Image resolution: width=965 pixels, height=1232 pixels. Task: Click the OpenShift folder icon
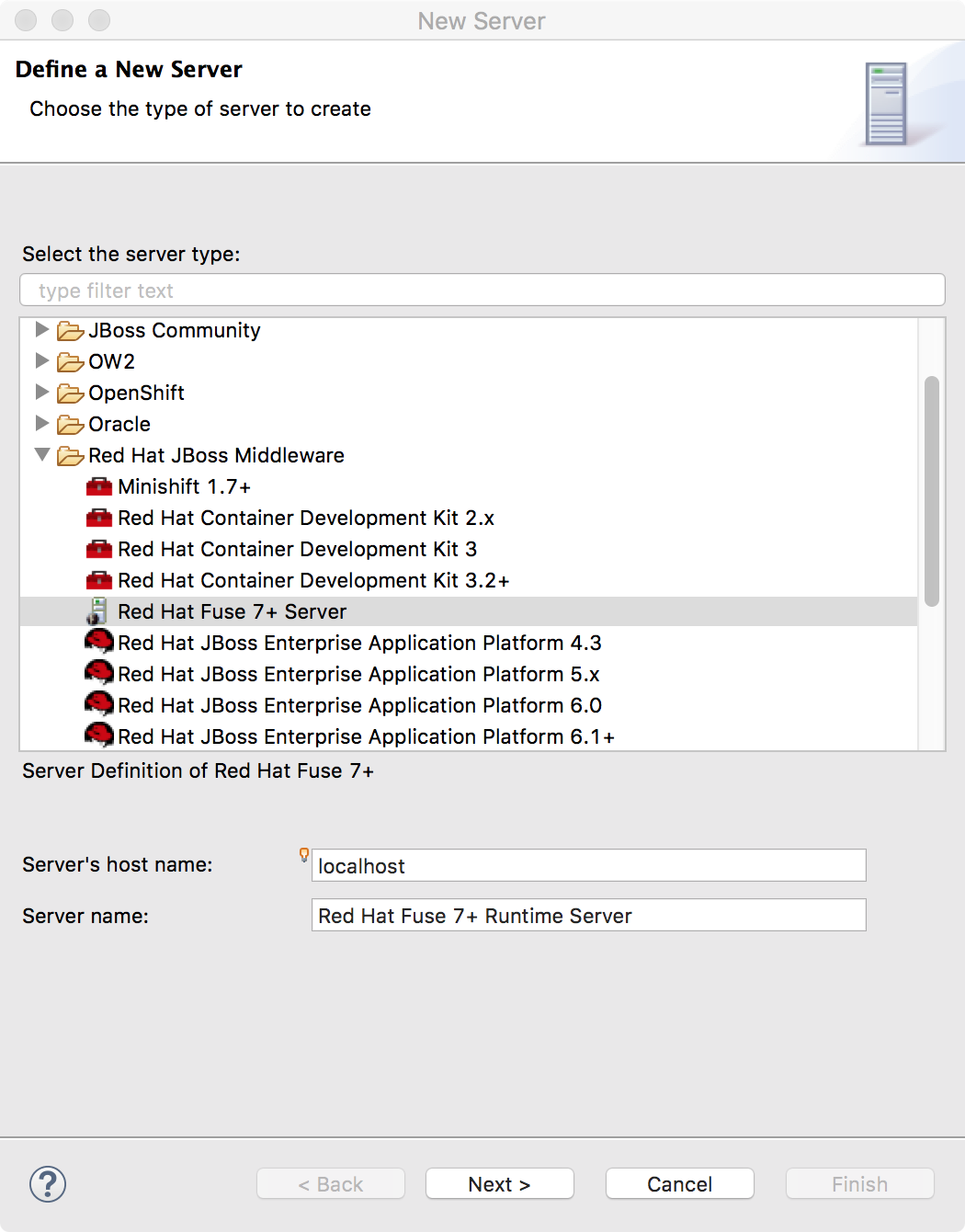tap(70, 394)
